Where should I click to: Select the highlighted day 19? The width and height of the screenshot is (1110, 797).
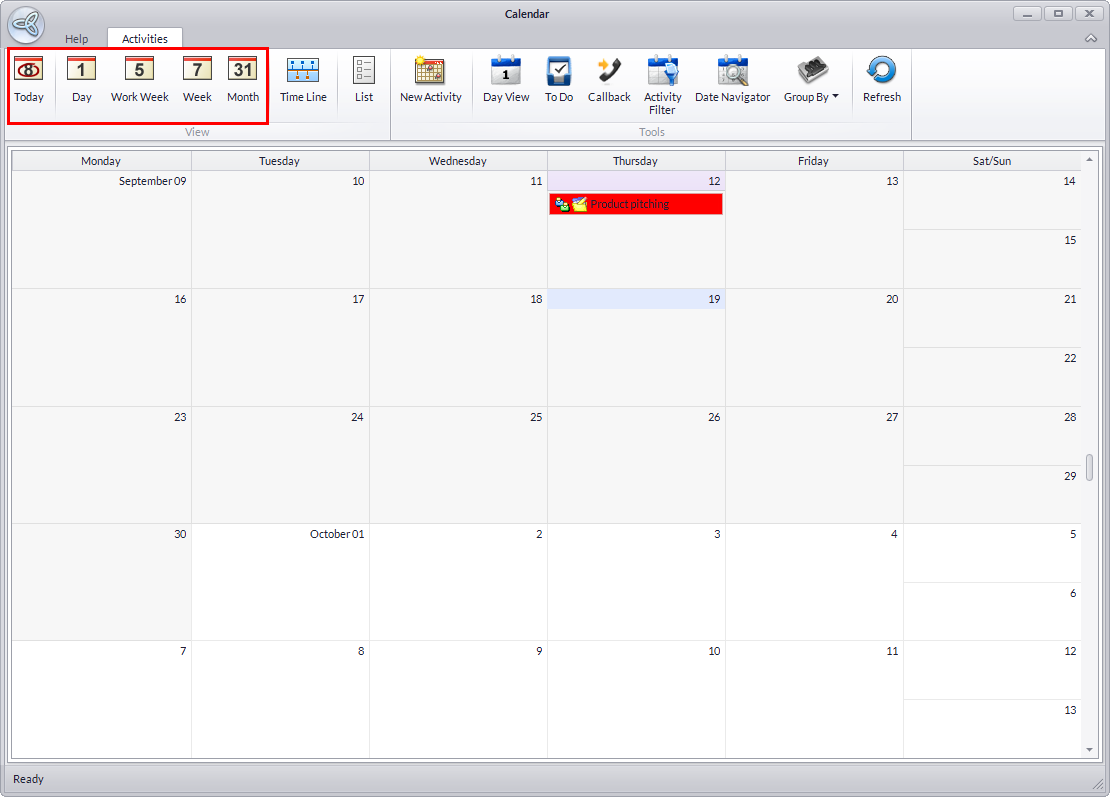click(x=636, y=348)
